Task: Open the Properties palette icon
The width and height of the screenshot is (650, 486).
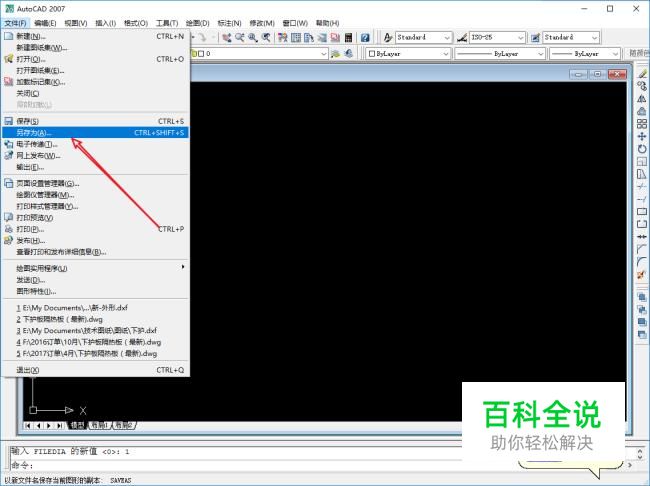Action: pos(283,38)
